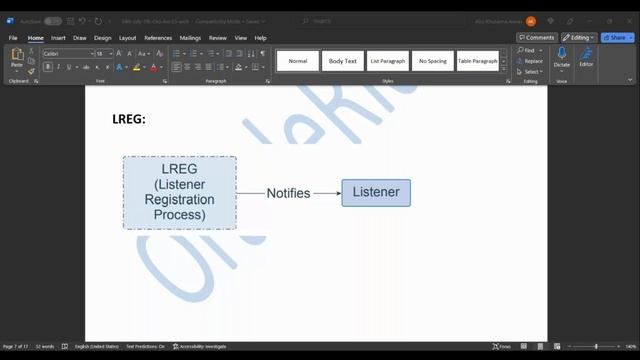Switch to the Draw tab

(80, 38)
